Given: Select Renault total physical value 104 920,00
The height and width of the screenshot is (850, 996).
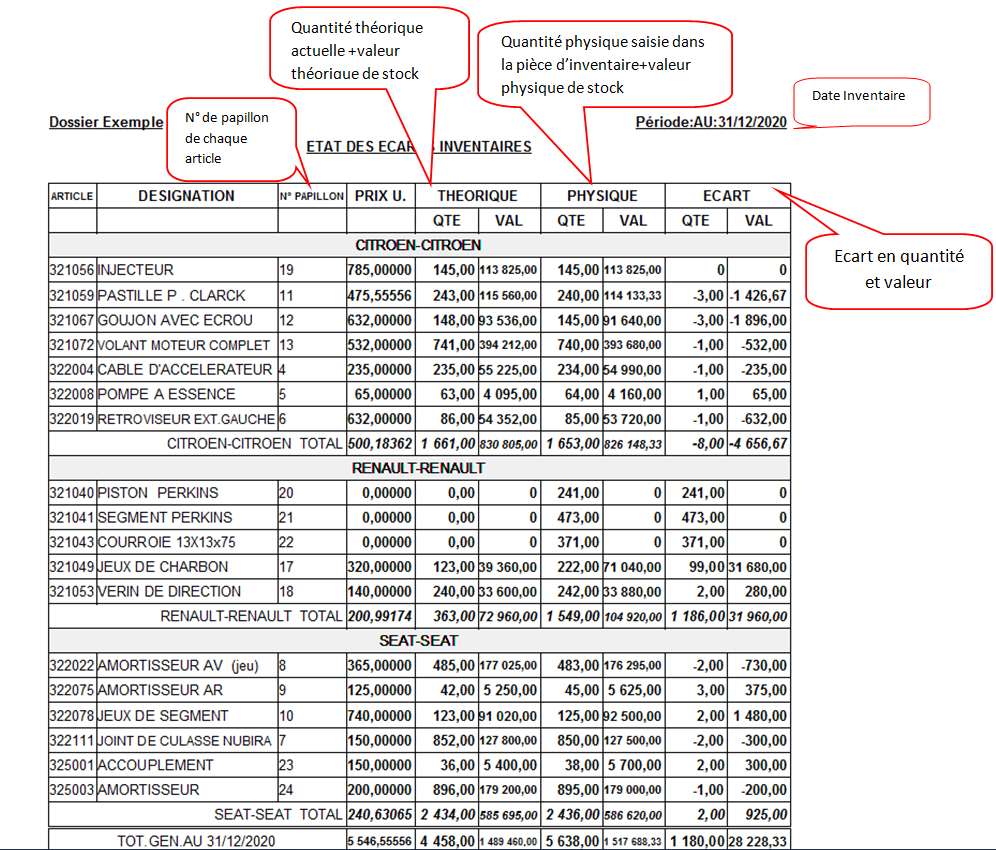Looking at the screenshot, I should [633, 617].
